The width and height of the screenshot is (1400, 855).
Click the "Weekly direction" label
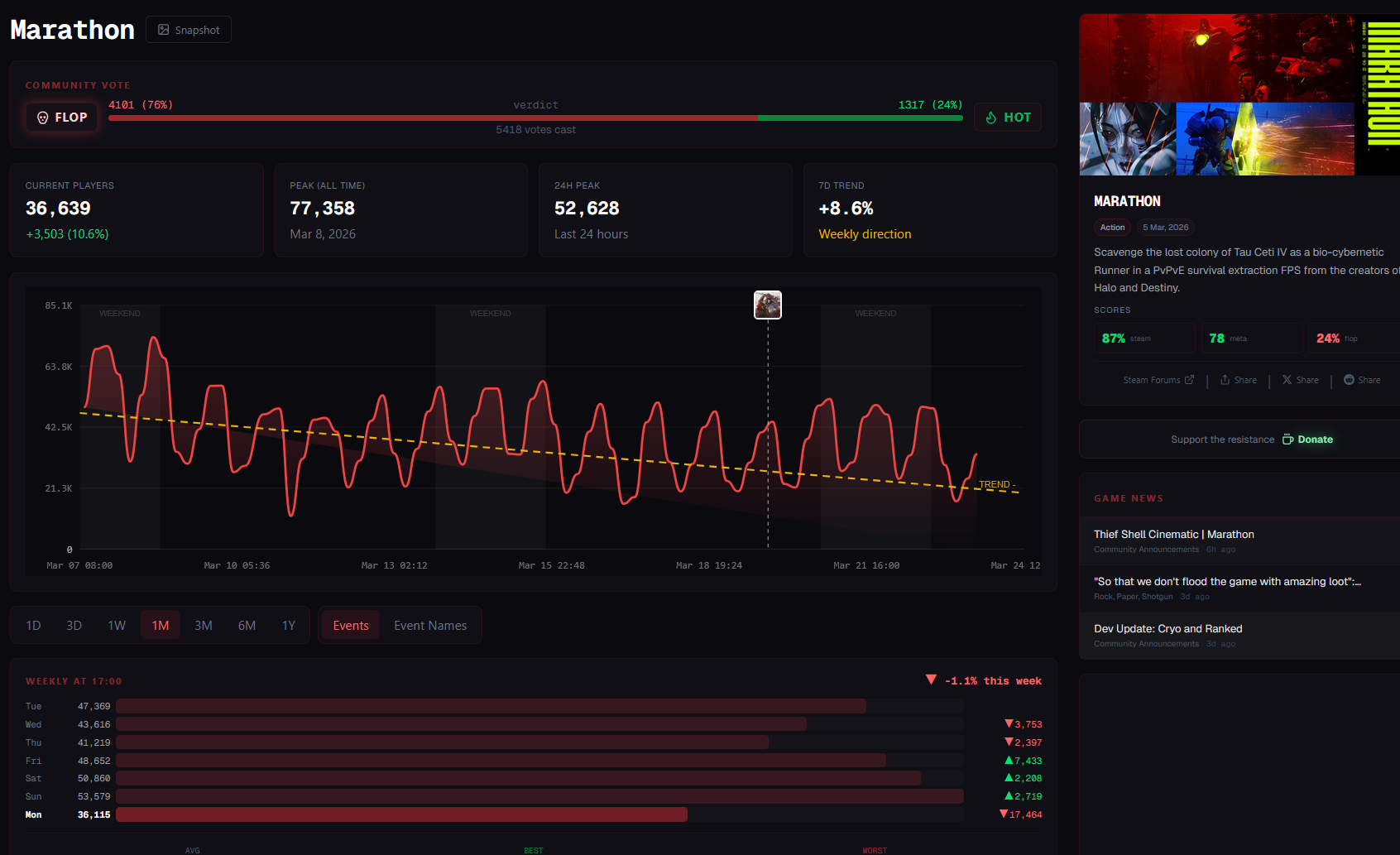[865, 234]
